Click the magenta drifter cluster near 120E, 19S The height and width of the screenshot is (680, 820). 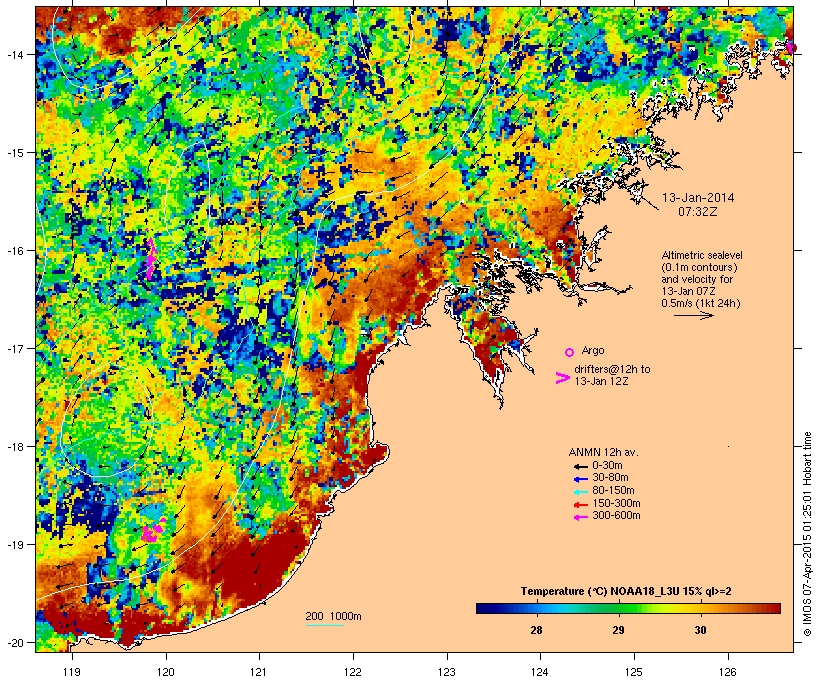(x=153, y=530)
